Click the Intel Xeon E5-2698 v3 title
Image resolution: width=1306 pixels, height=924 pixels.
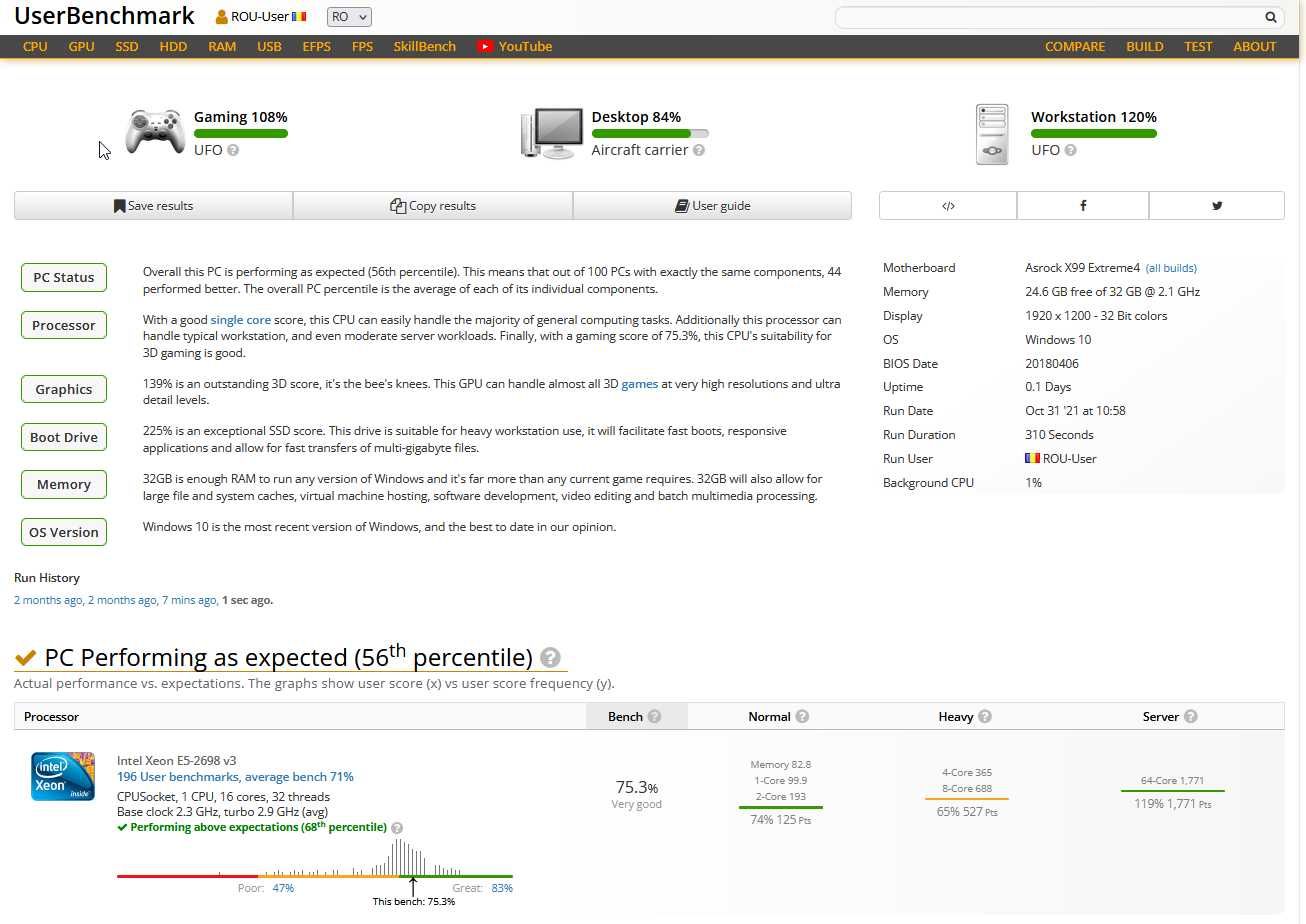pos(177,760)
